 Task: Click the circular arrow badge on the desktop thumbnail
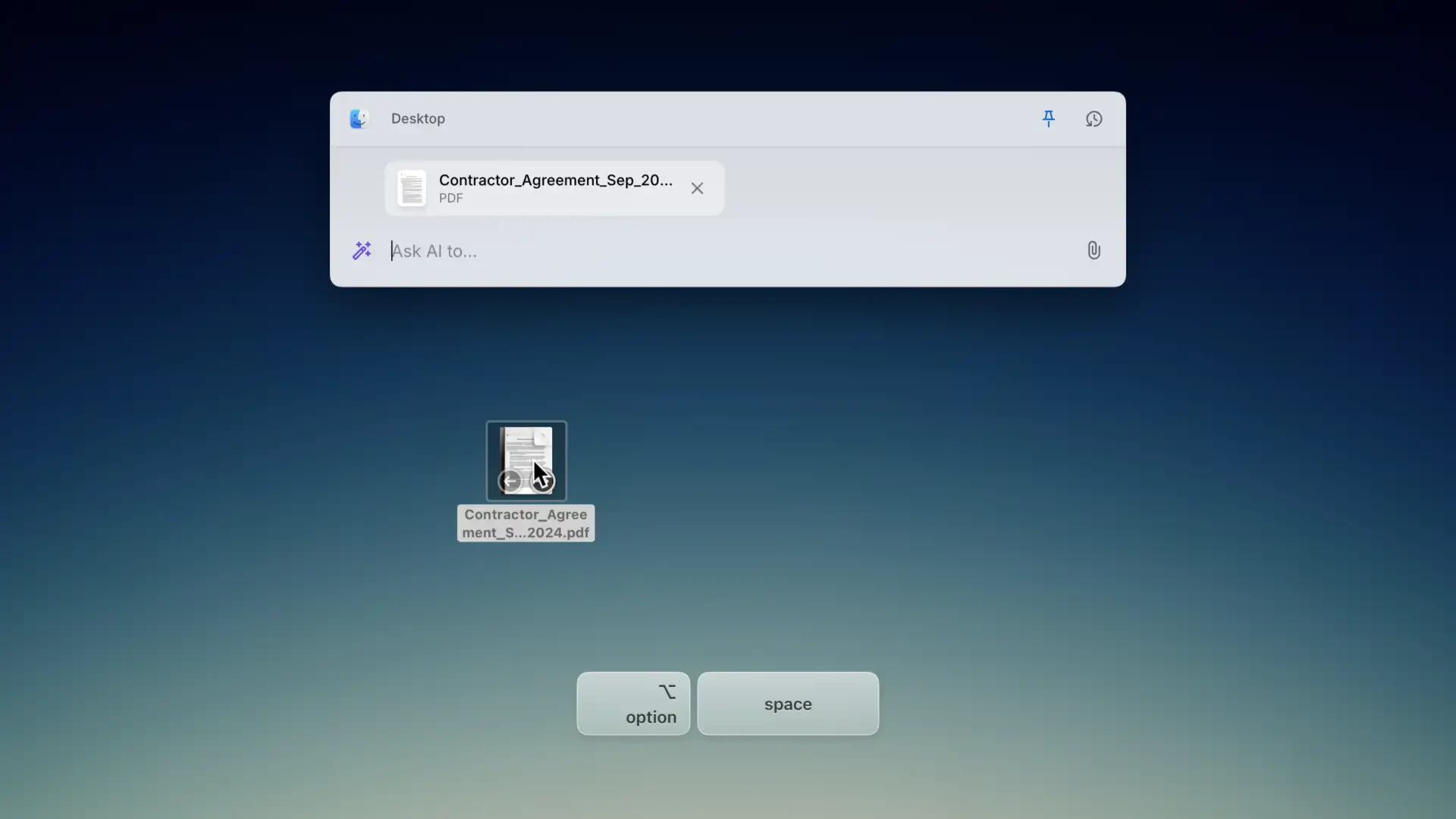coord(510,480)
